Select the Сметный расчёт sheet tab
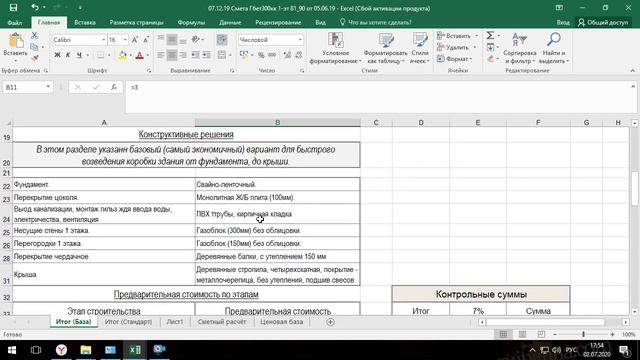 click(222, 322)
